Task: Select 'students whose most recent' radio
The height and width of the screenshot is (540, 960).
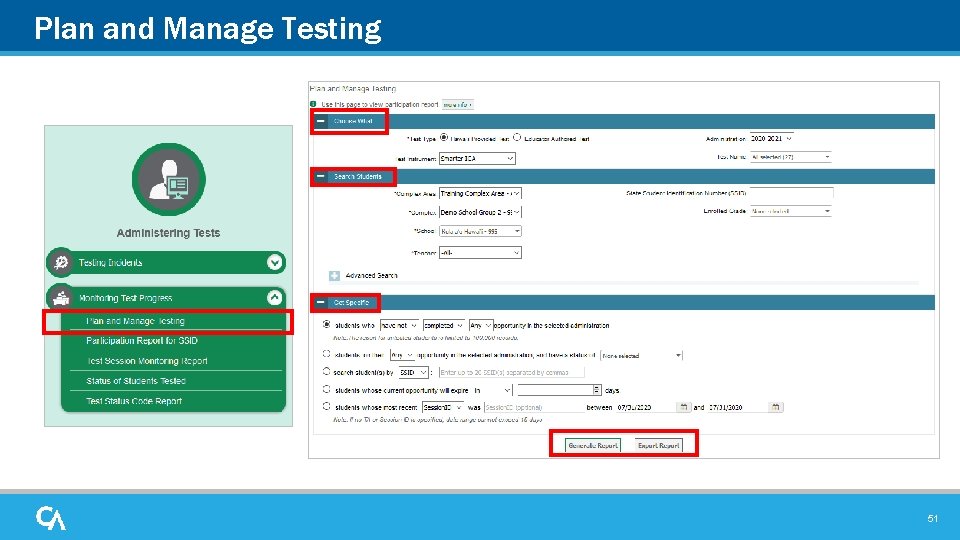Action: tap(326, 406)
